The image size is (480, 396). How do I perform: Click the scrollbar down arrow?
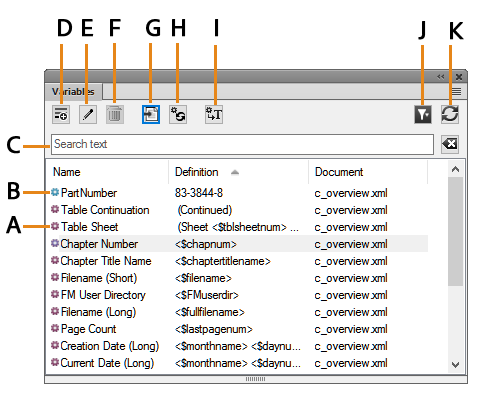(455, 365)
